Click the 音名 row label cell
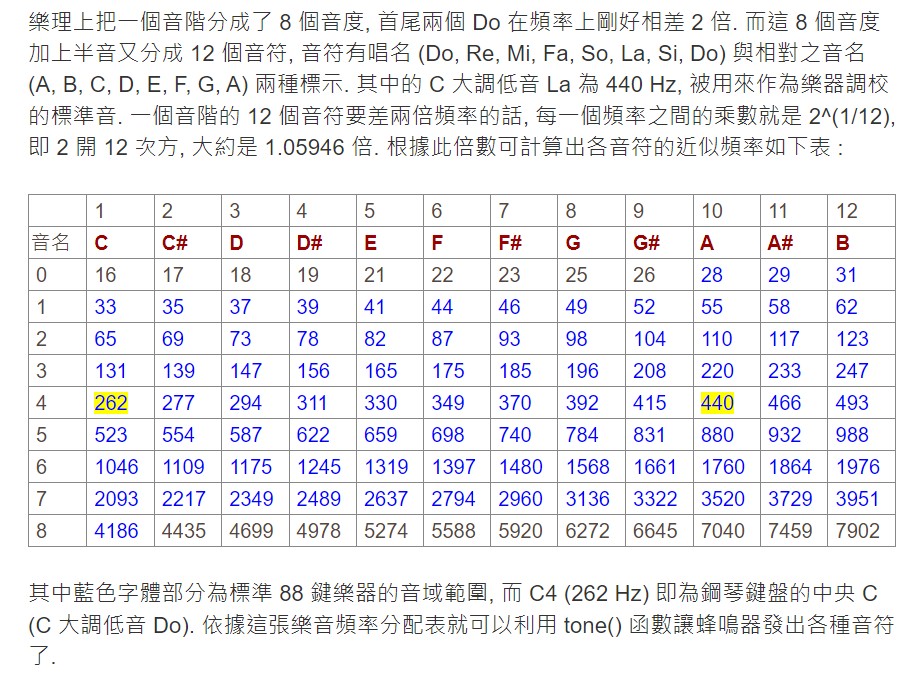This screenshot has width=923, height=682. point(52,243)
